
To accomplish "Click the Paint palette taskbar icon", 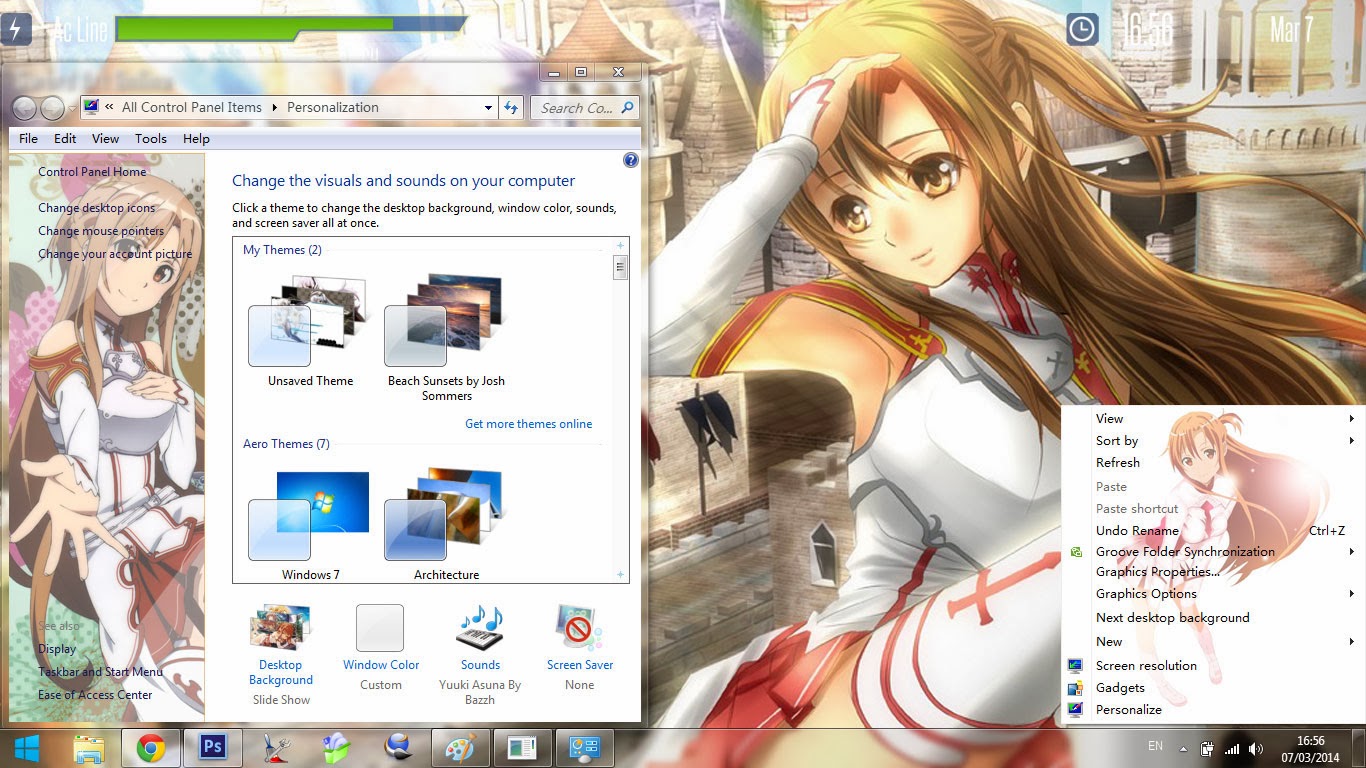I will click(462, 748).
